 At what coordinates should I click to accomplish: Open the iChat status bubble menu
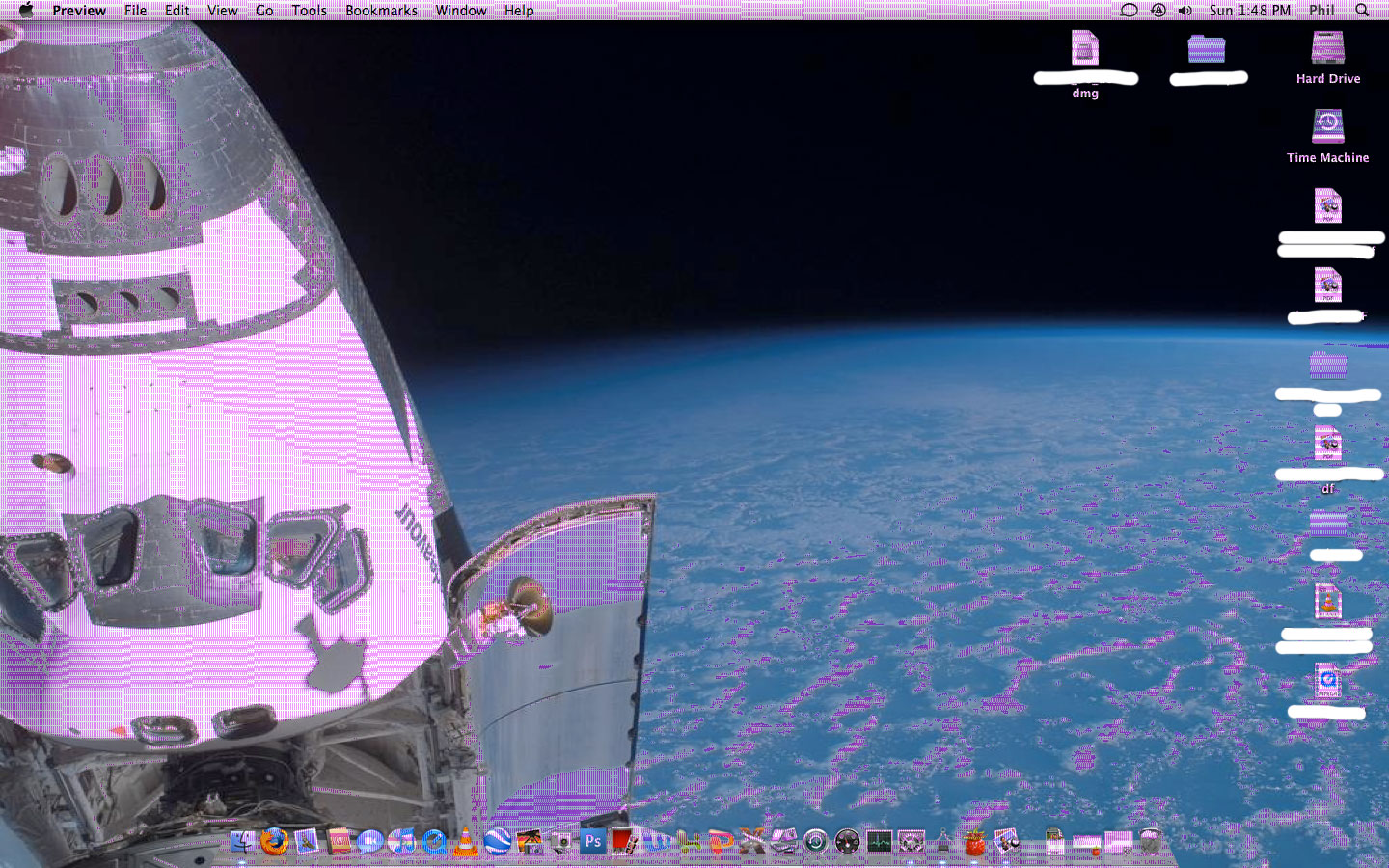[1129, 10]
